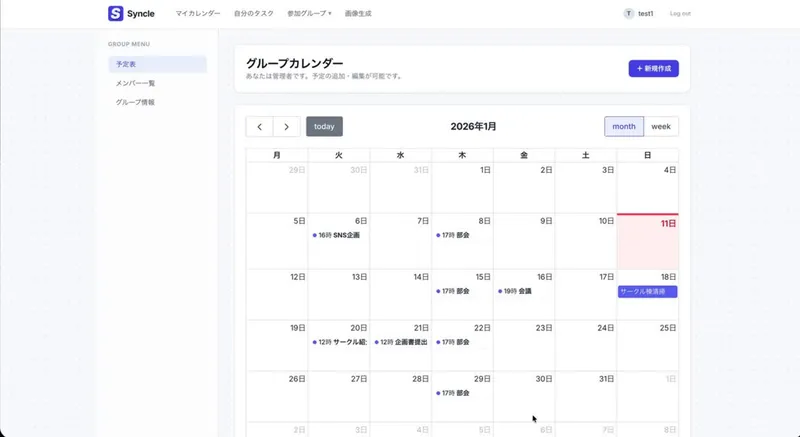Click the 10日 date number
Image resolution: width=800 pixels, height=437 pixels.
(606, 221)
